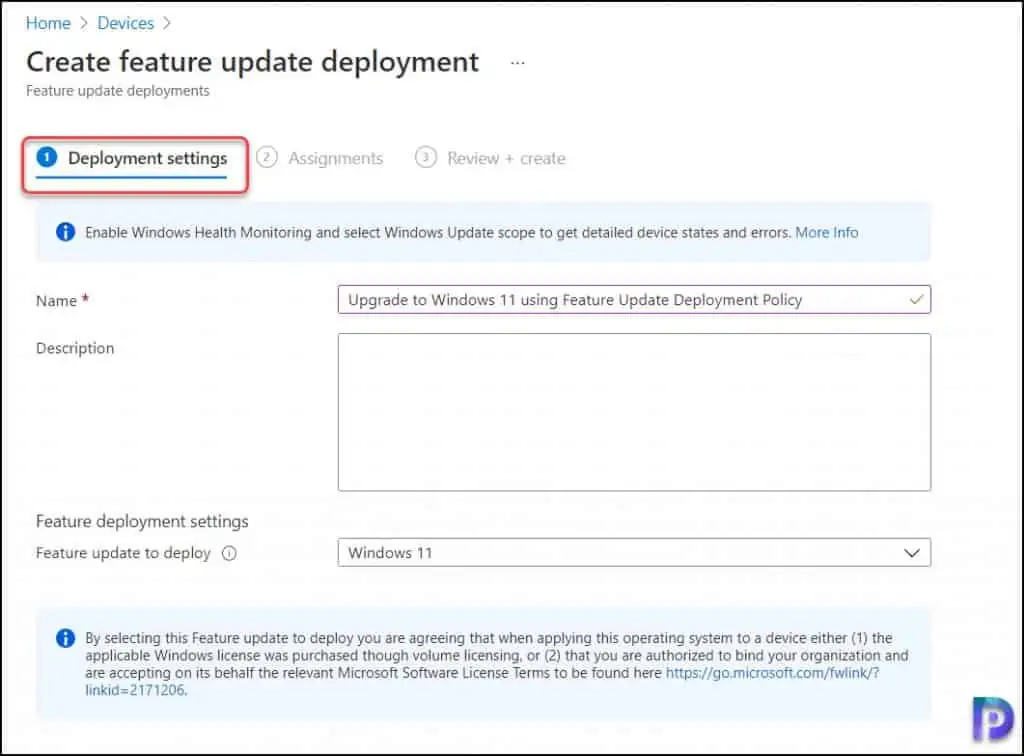Click the More Info link
The height and width of the screenshot is (756, 1024).
point(827,232)
